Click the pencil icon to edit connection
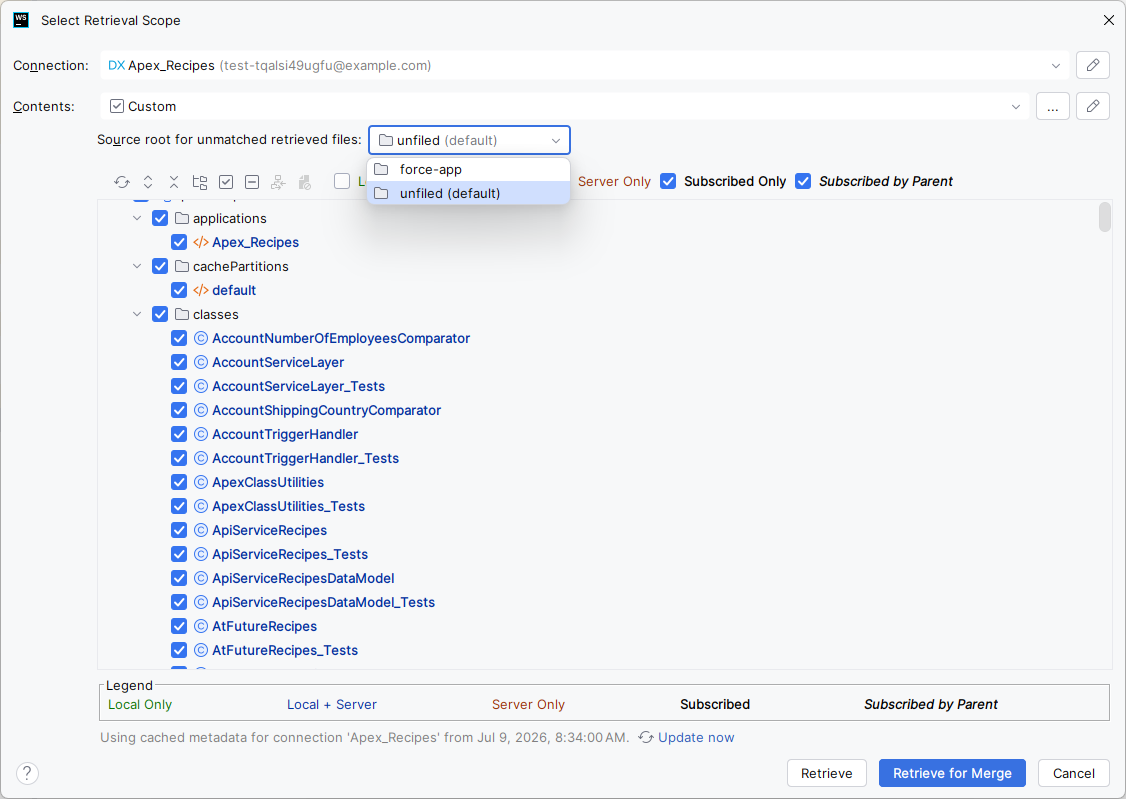The height and width of the screenshot is (799, 1126). click(x=1092, y=65)
